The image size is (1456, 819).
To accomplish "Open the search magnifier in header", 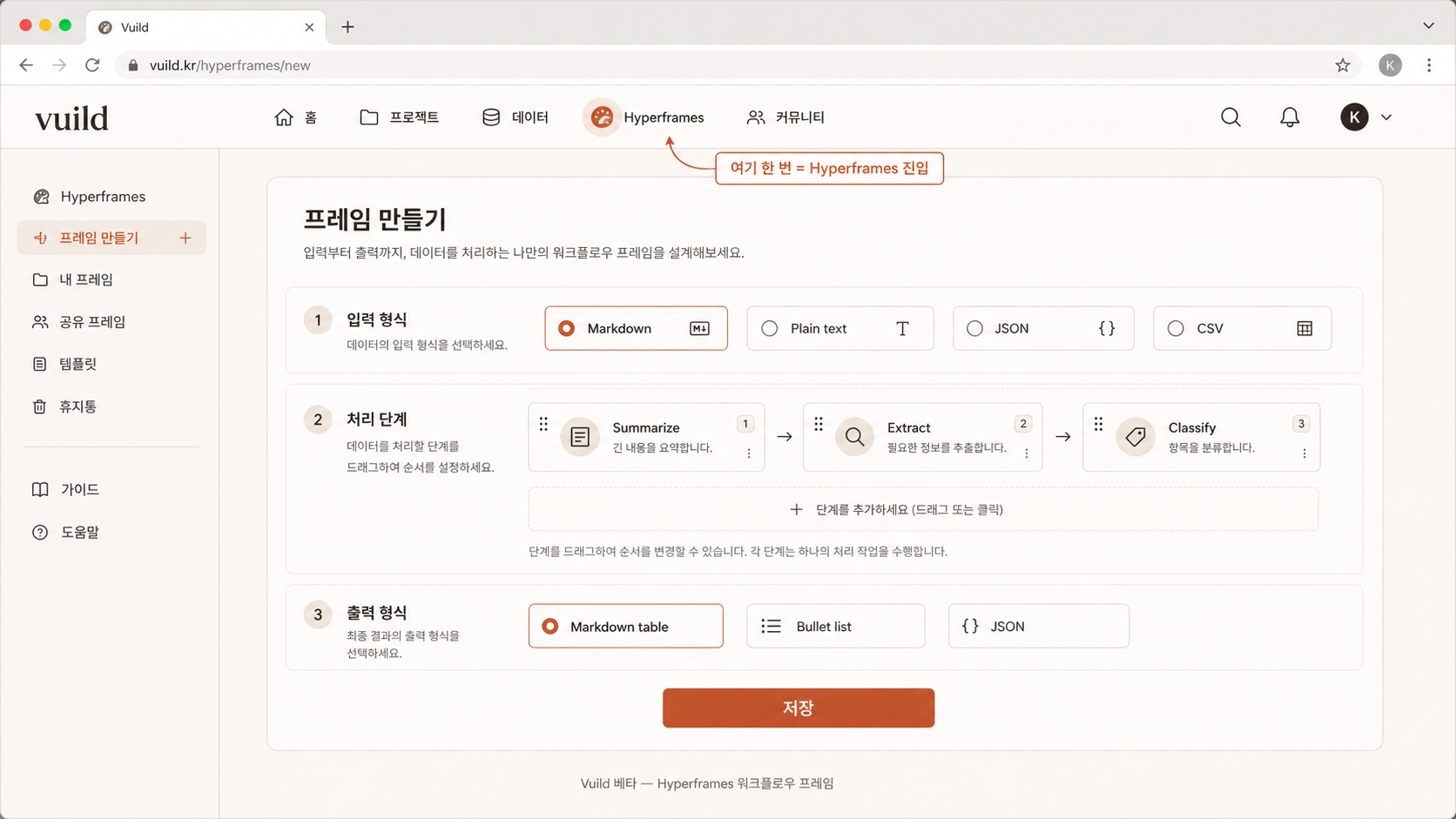I will (1230, 117).
